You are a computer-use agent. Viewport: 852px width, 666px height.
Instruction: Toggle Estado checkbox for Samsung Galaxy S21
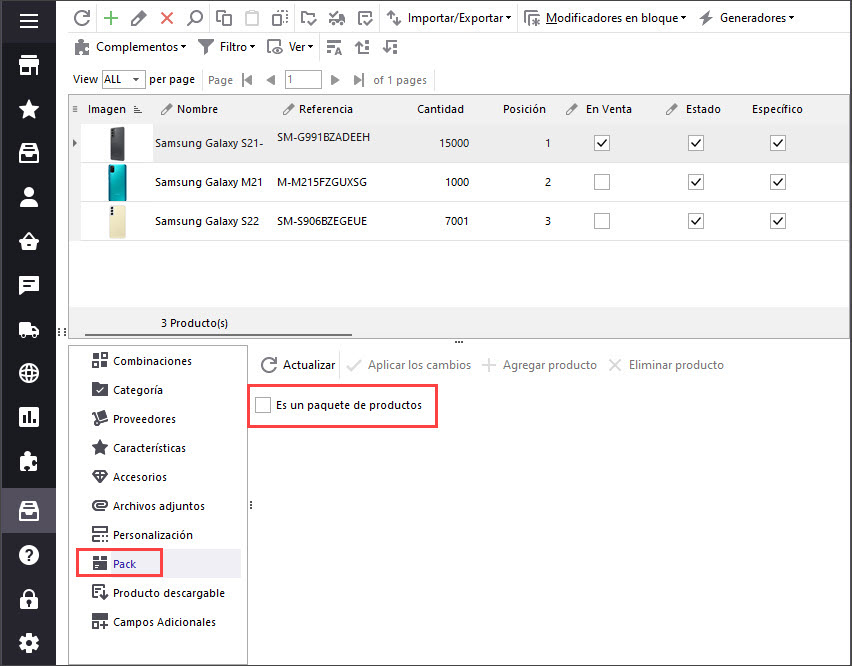[696, 143]
